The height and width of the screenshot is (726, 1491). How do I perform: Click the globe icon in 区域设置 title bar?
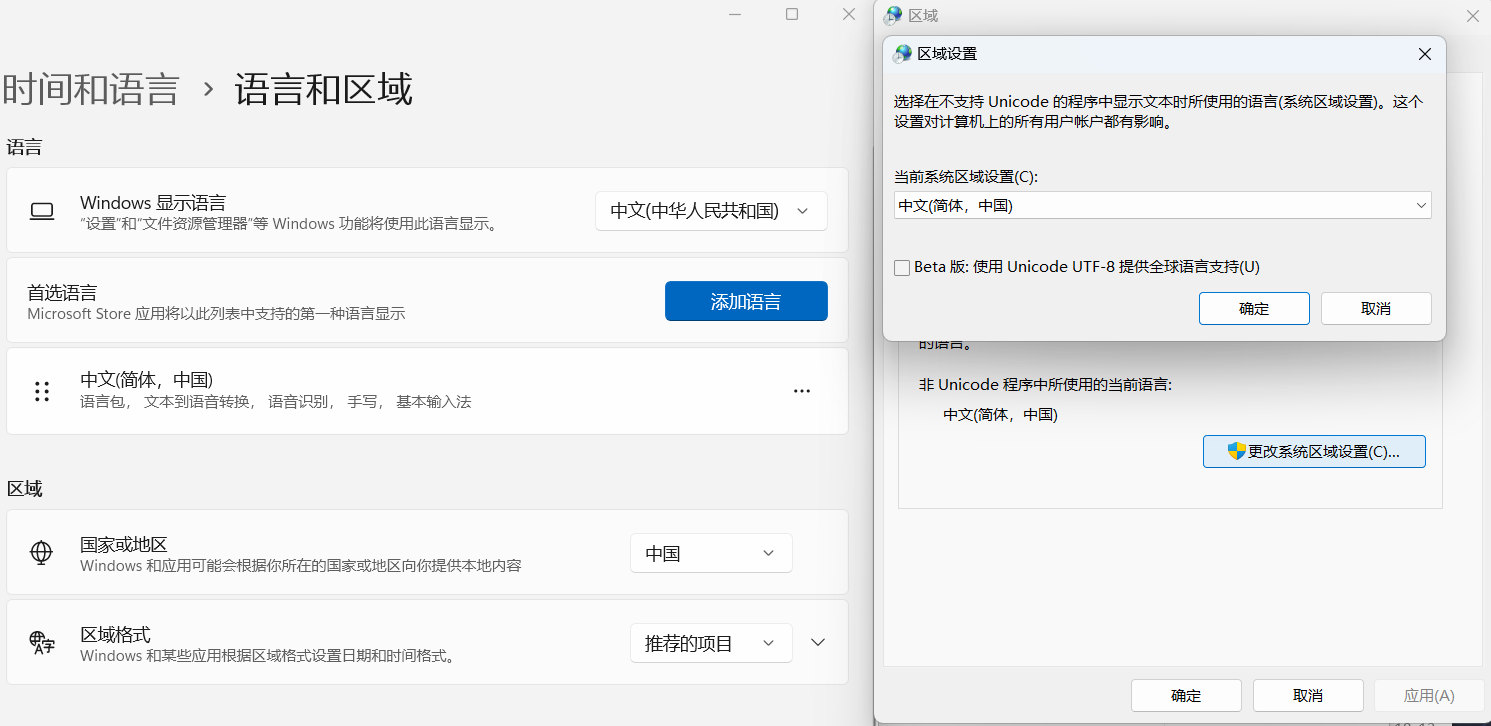coord(903,54)
